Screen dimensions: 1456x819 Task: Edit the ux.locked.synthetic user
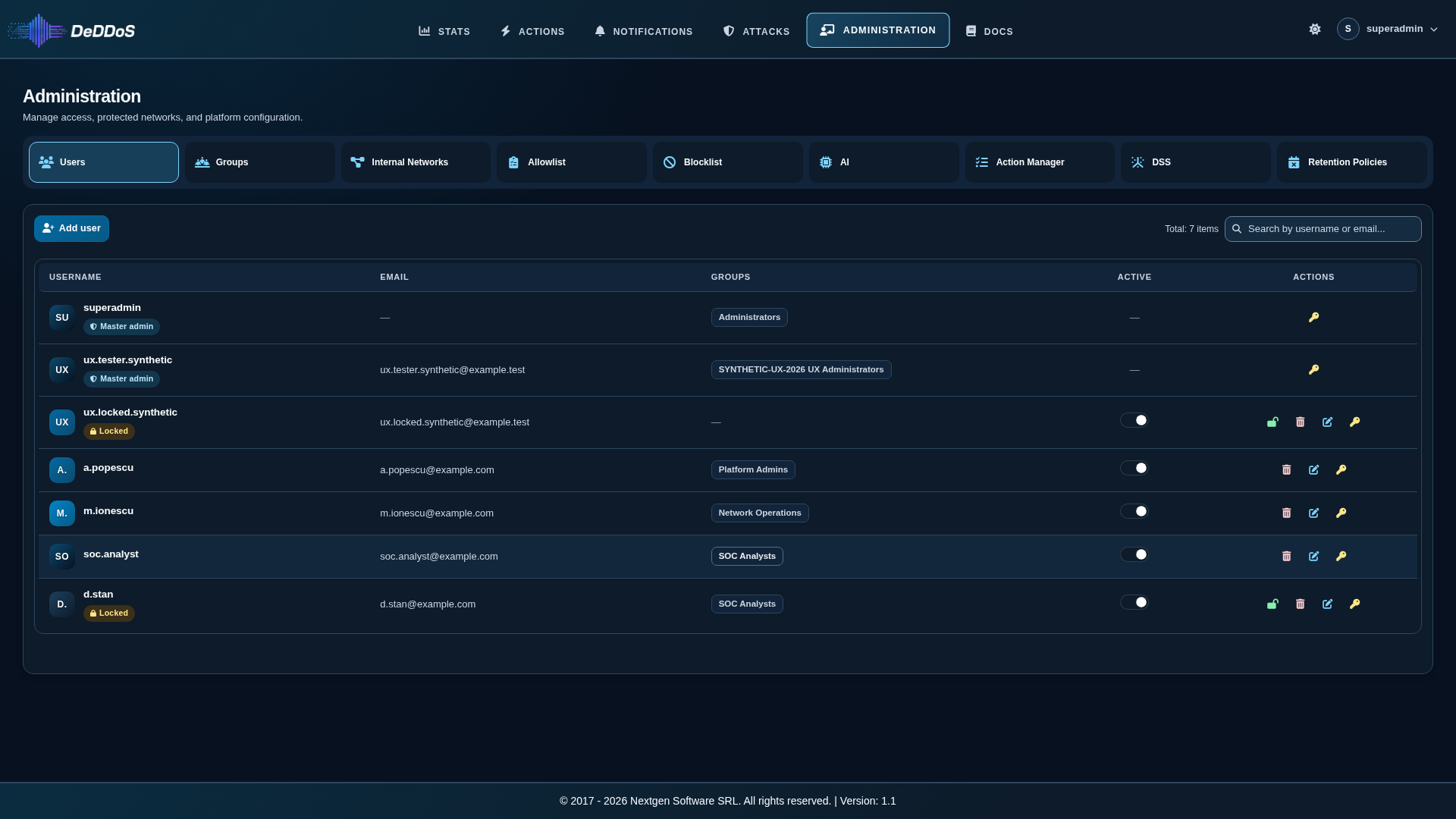pyautogui.click(x=1327, y=422)
